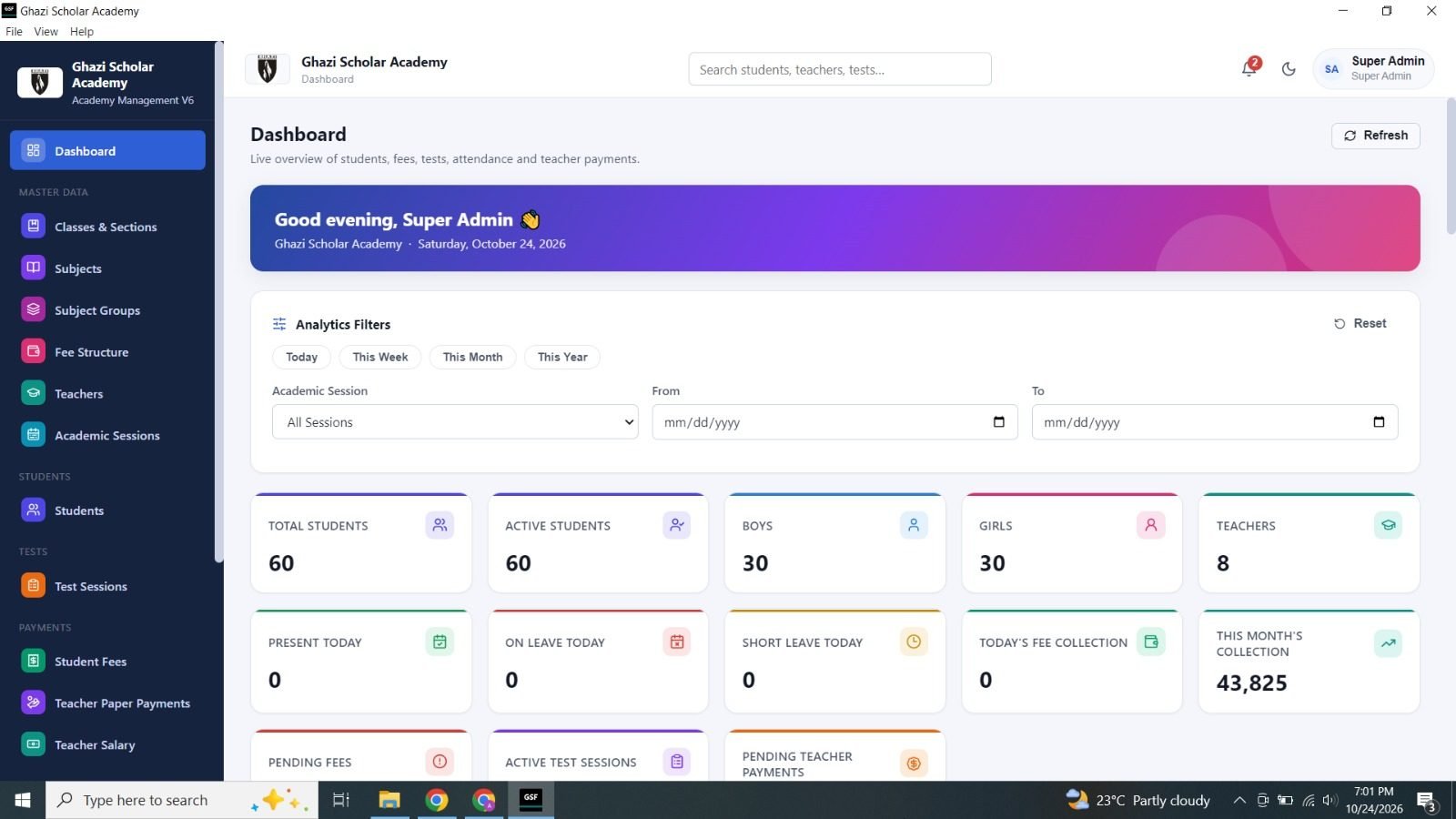Click the Teacher Paper Payments icon
This screenshot has width=1456, height=819.
coord(34,703)
